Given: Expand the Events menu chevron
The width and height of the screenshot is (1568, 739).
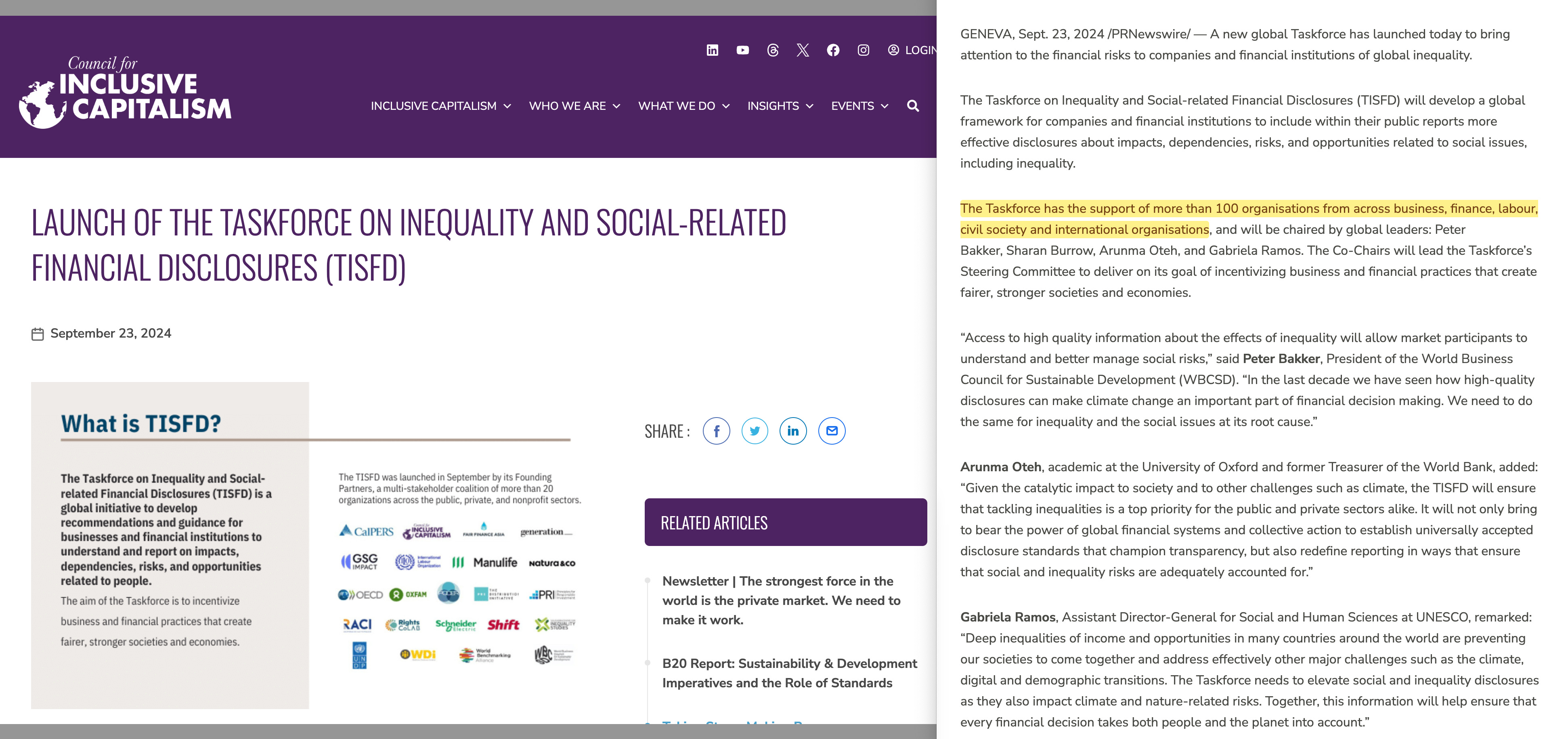Looking at the screenshot, I should [885, 106].
